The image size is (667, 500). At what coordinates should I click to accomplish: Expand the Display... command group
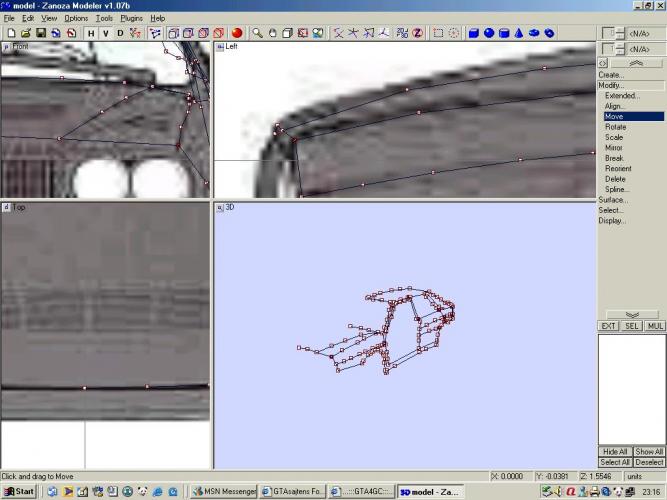pyautogui.click(x=612, y=221)
